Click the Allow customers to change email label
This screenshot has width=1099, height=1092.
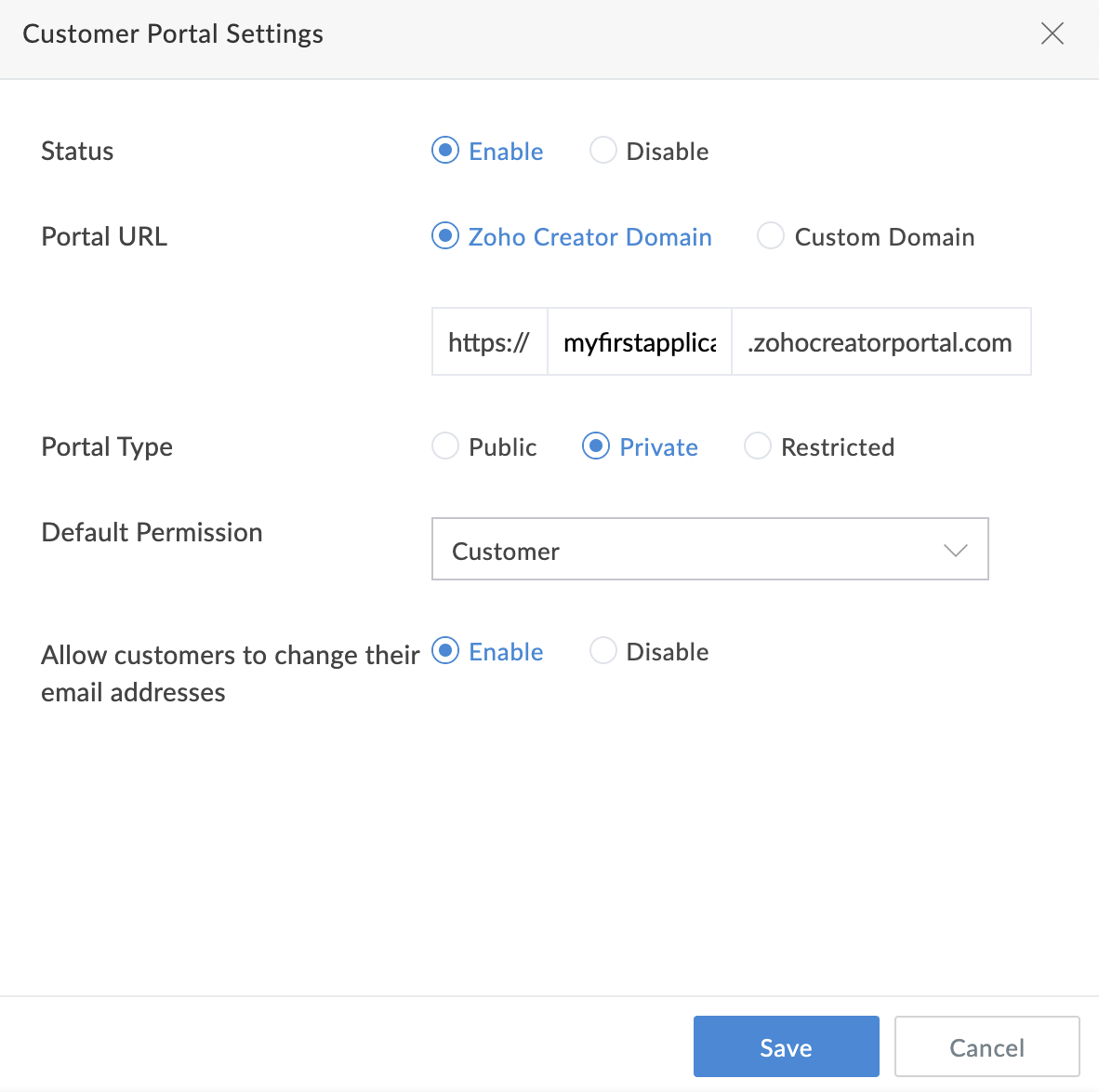[231, 673]
